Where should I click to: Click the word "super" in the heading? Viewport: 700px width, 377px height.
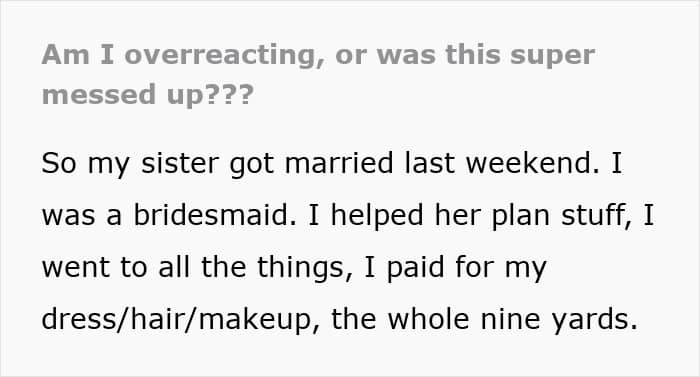pyautogui.click(x=553, y=56)
